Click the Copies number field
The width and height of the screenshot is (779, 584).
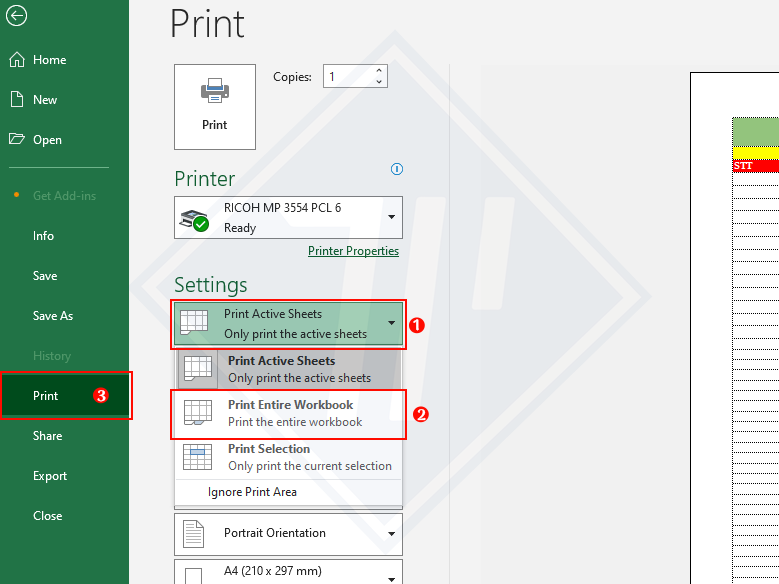coord(348,77)
